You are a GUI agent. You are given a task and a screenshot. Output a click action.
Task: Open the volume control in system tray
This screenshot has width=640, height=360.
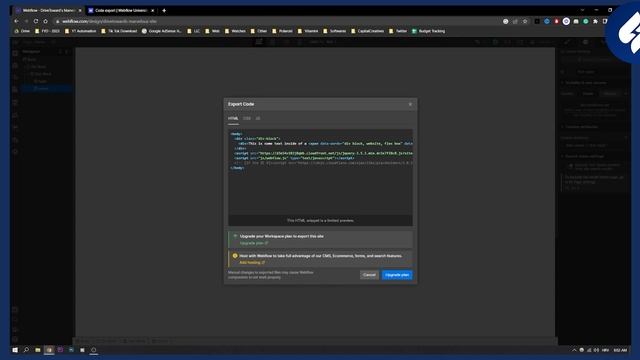click(596, 350)
